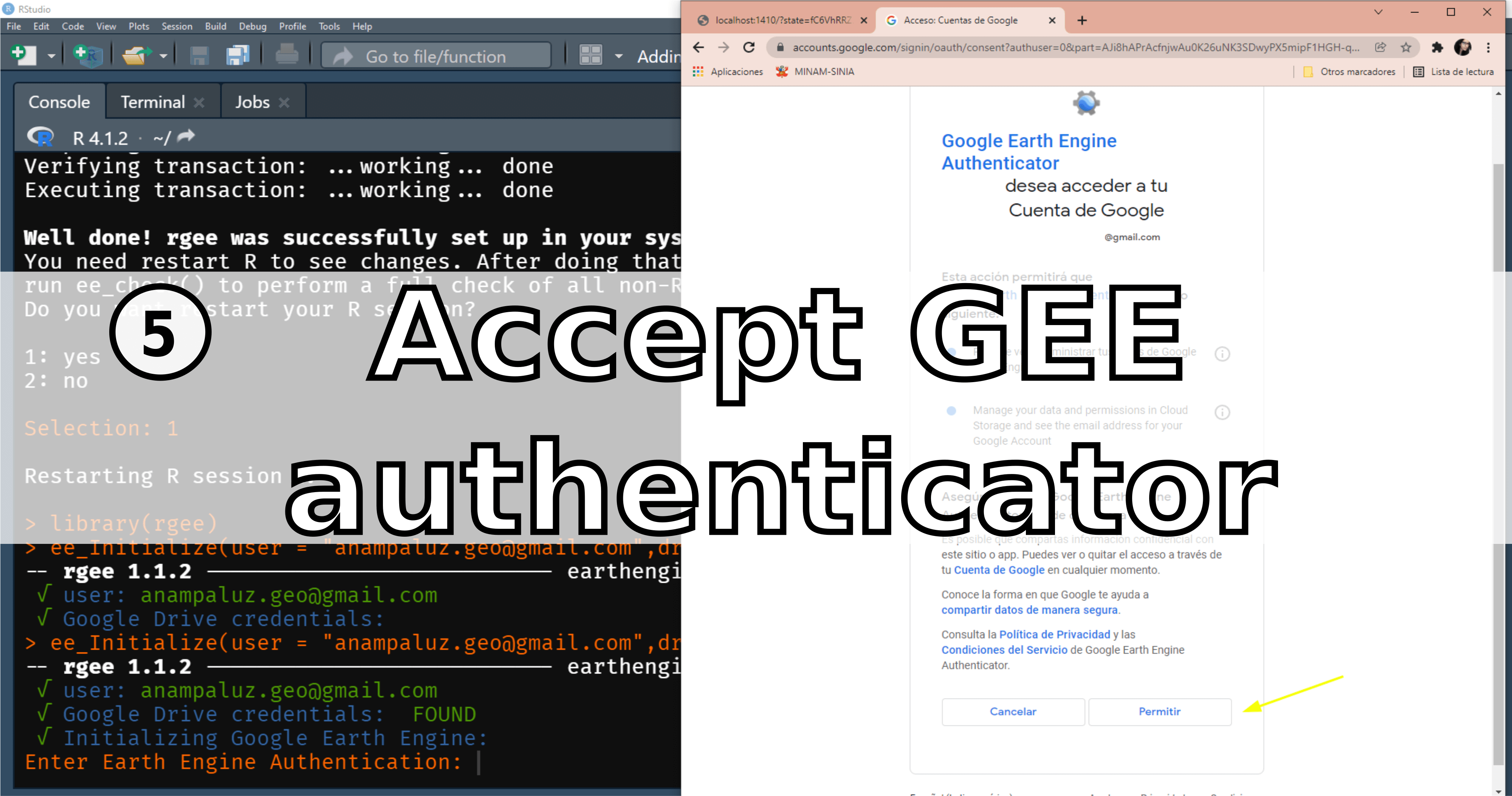Click the Chrome profile avatar
The image size is (1512, 796).
(x=1463, y=48)
